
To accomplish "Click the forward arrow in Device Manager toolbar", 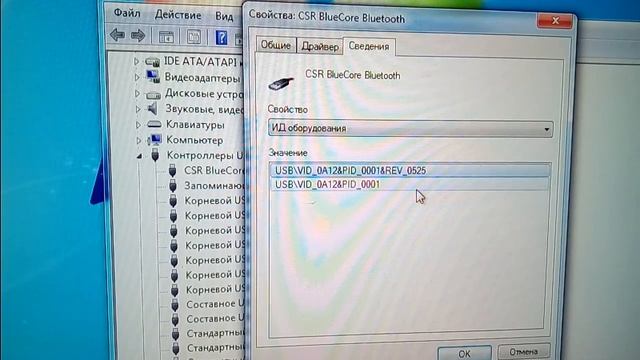I will (138, 36).
